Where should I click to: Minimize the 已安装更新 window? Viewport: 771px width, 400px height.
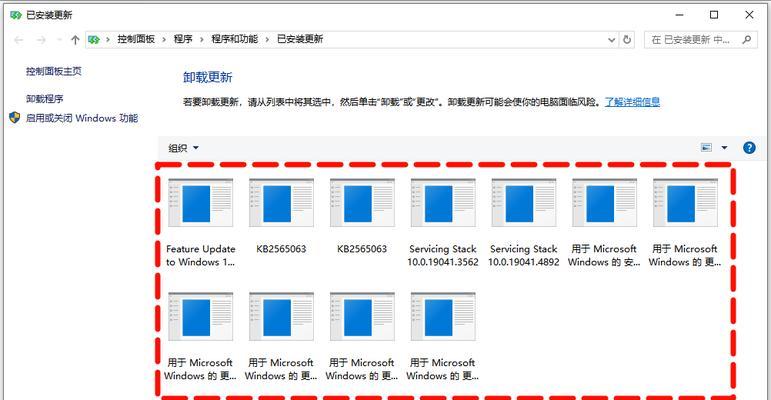[680, 15]
